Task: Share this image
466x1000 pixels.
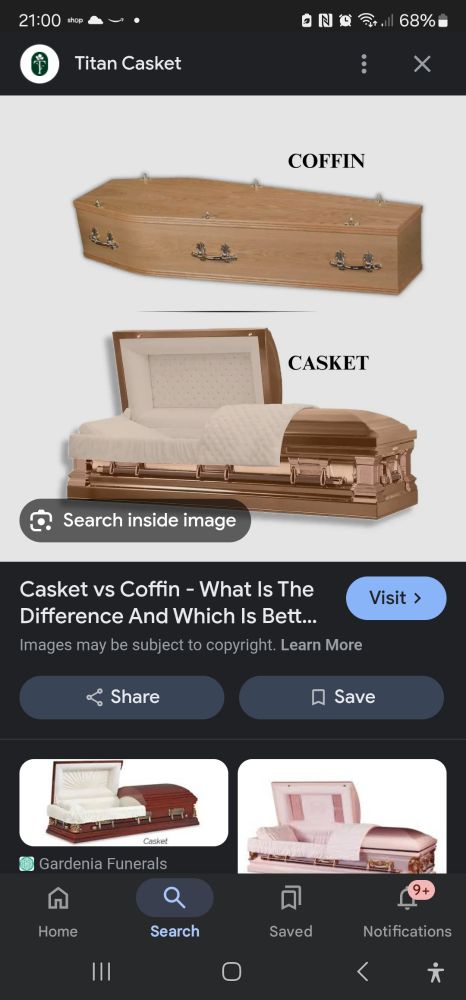Action: [122, 697]
